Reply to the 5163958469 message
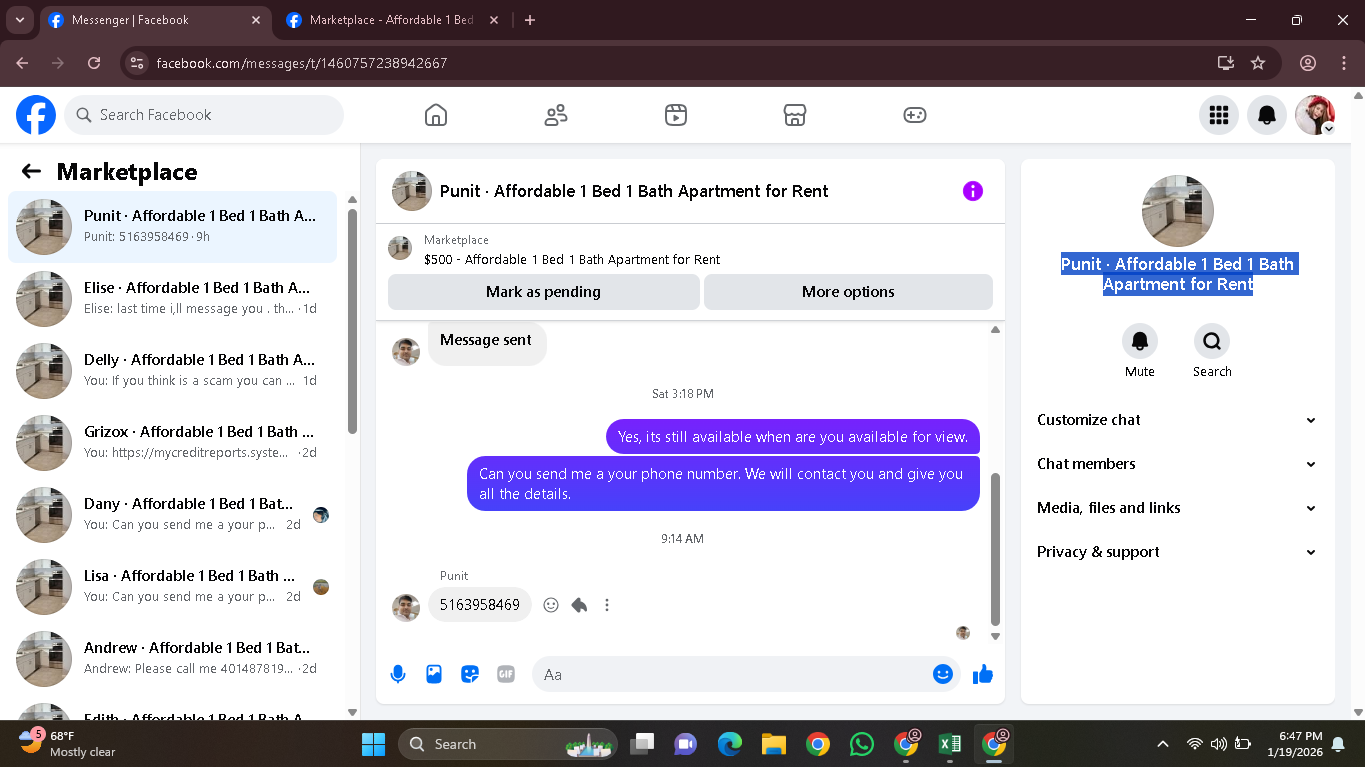 click(579, 605)
